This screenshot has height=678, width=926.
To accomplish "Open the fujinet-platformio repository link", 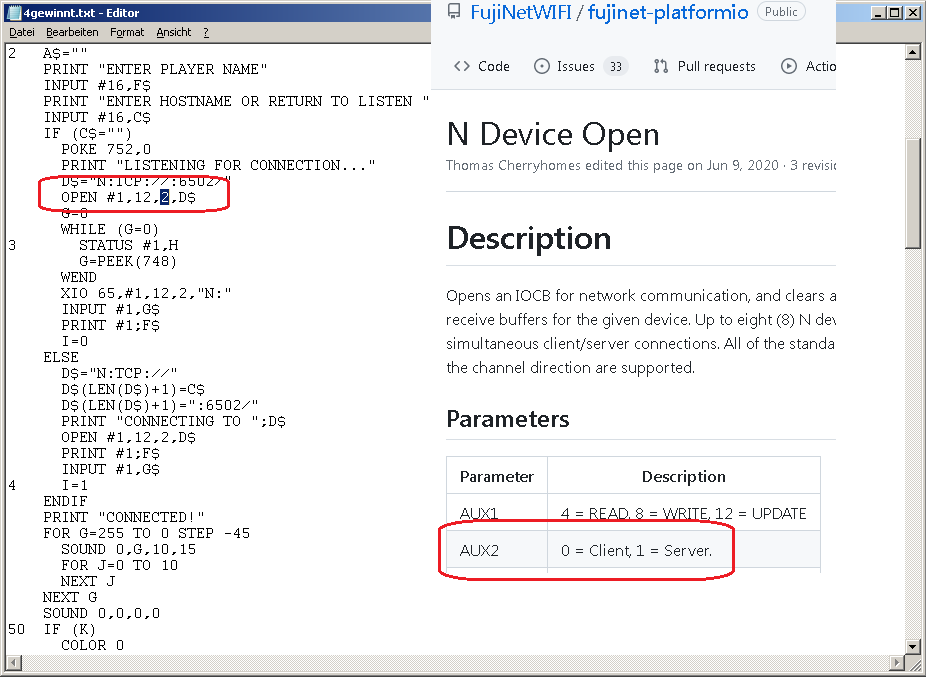I will click(681, 12).
